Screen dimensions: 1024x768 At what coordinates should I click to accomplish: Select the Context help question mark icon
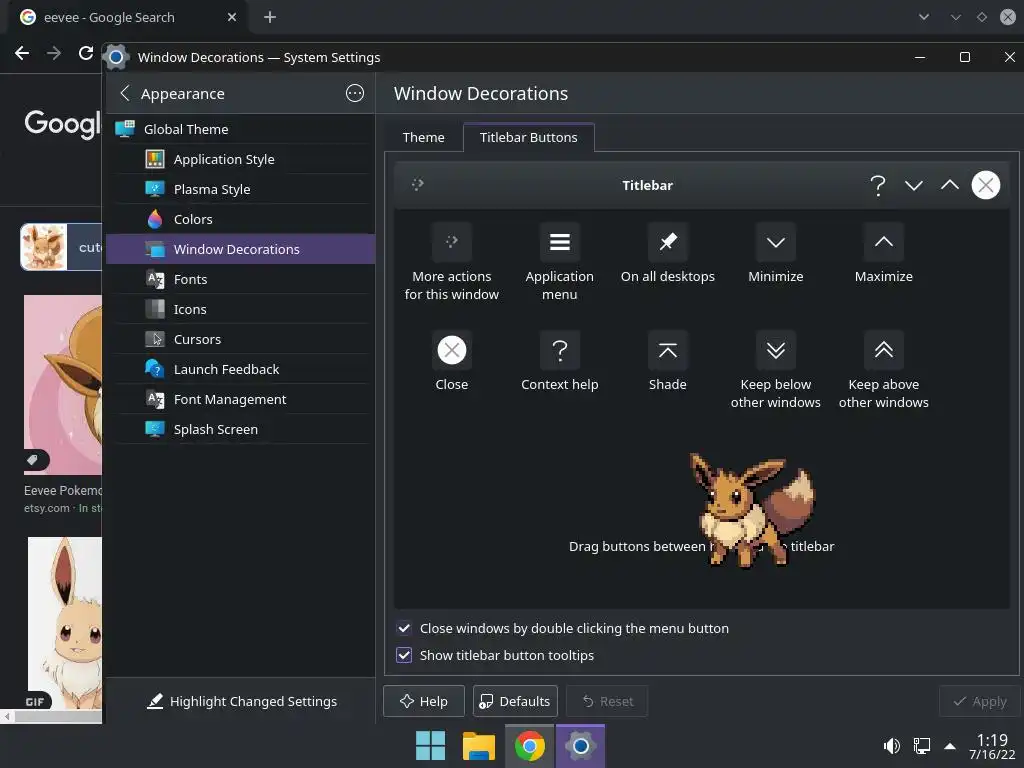click(x=560, y=350)
